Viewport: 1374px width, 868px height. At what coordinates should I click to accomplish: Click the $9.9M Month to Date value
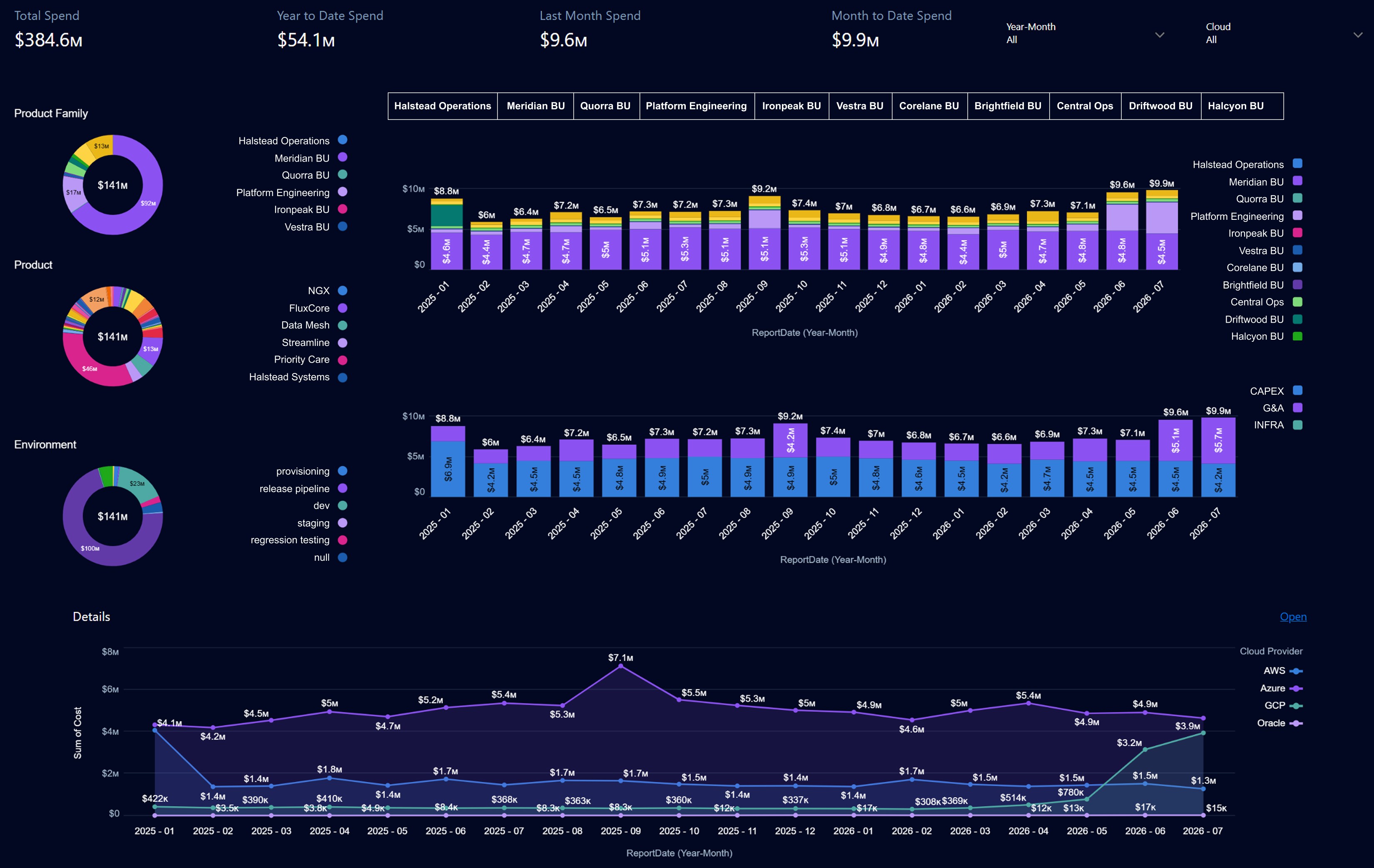click(855, 40)
